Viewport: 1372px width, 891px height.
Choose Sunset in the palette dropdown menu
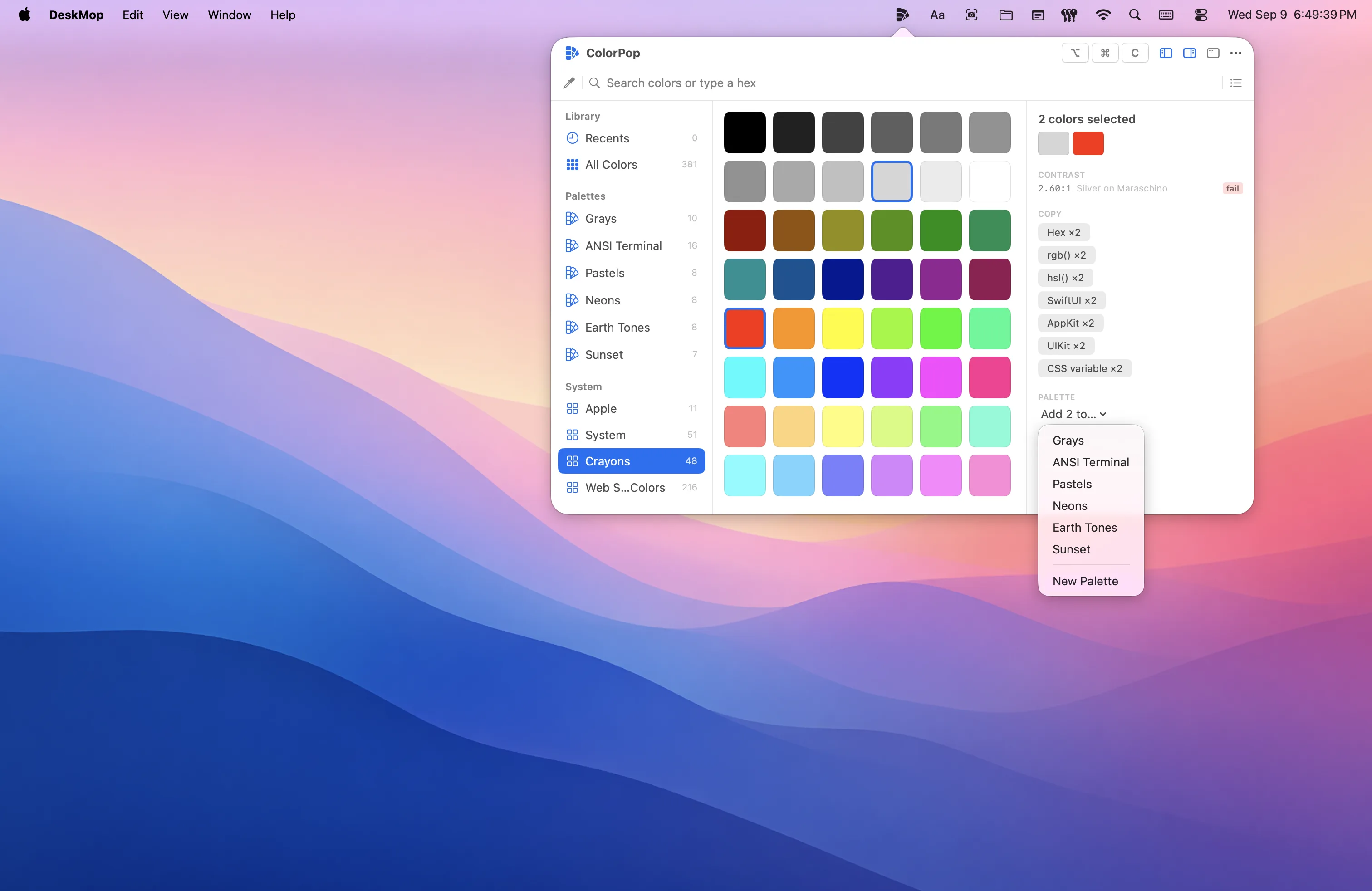tap(1091, 549)
